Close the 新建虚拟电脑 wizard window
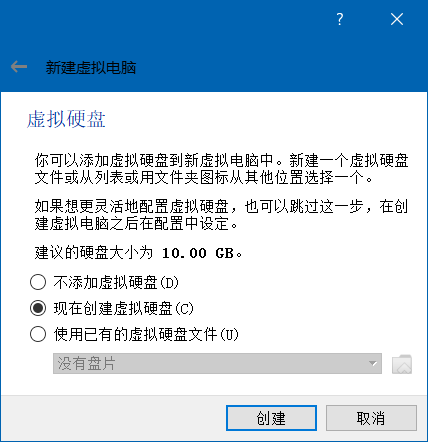The width and height of the screenshot is (428, 442). (x=397, y=19)
